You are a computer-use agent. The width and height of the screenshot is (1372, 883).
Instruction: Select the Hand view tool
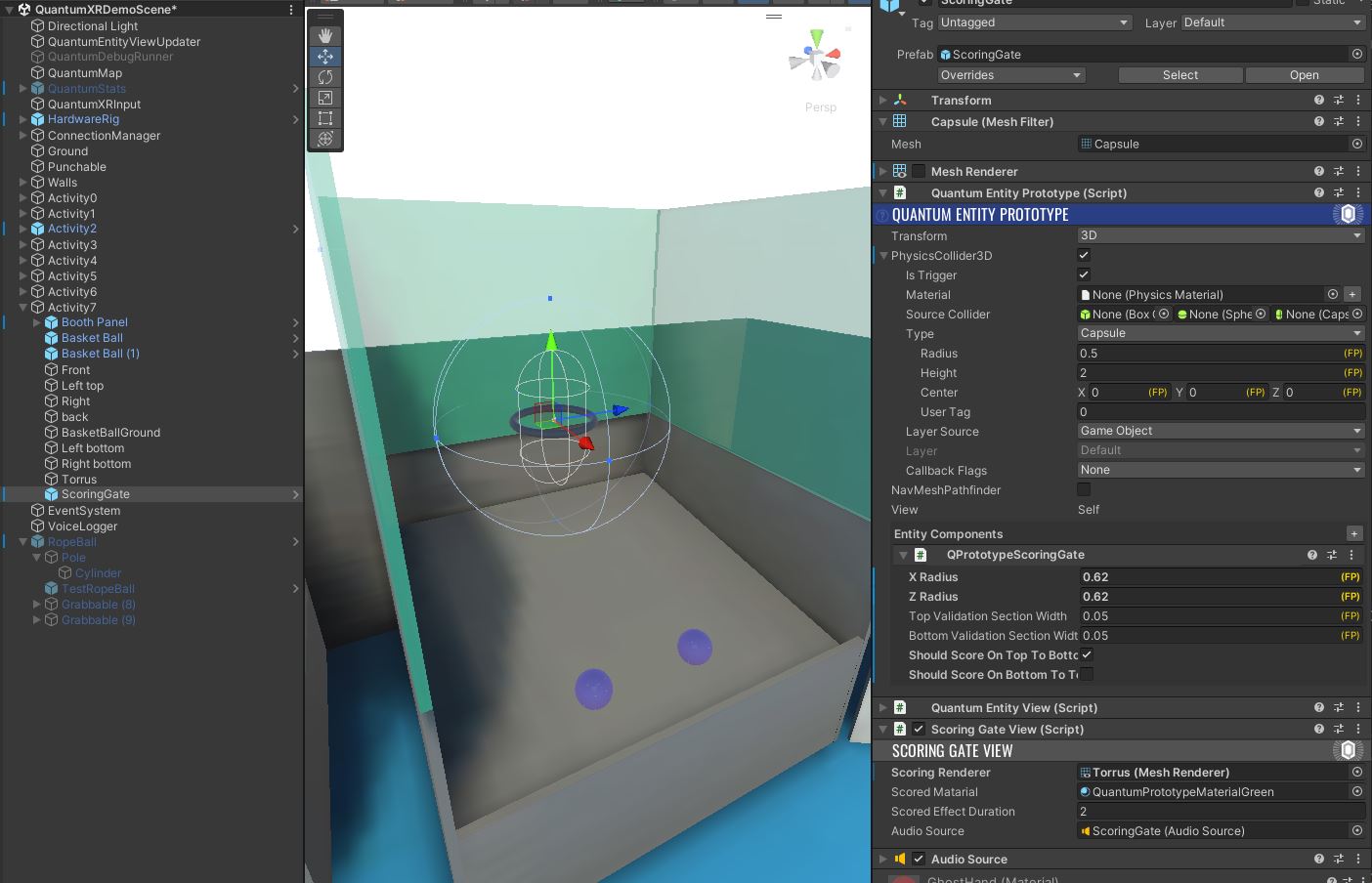pyautogui.click(x=325, y=36)
